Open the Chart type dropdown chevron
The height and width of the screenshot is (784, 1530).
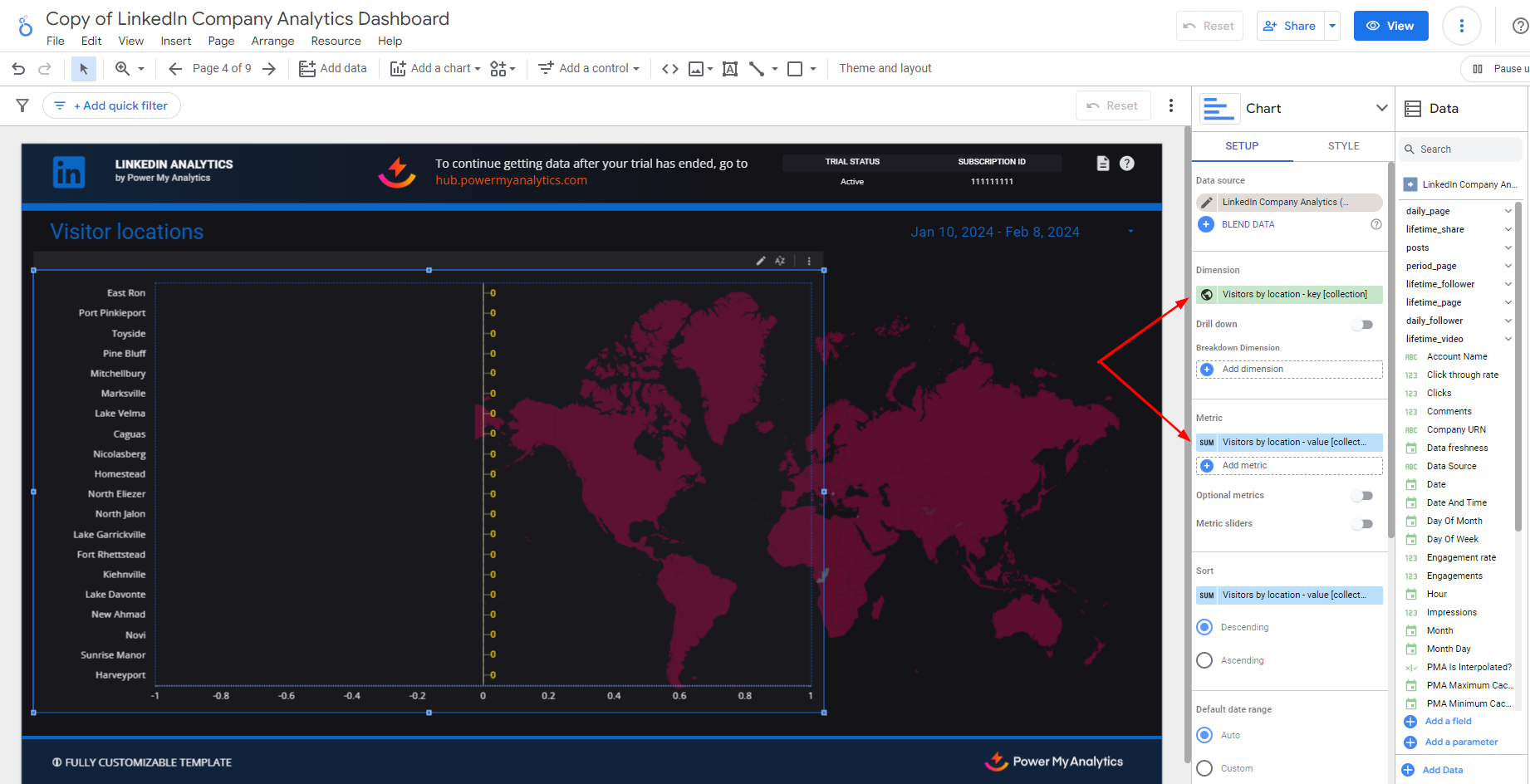1381,108
